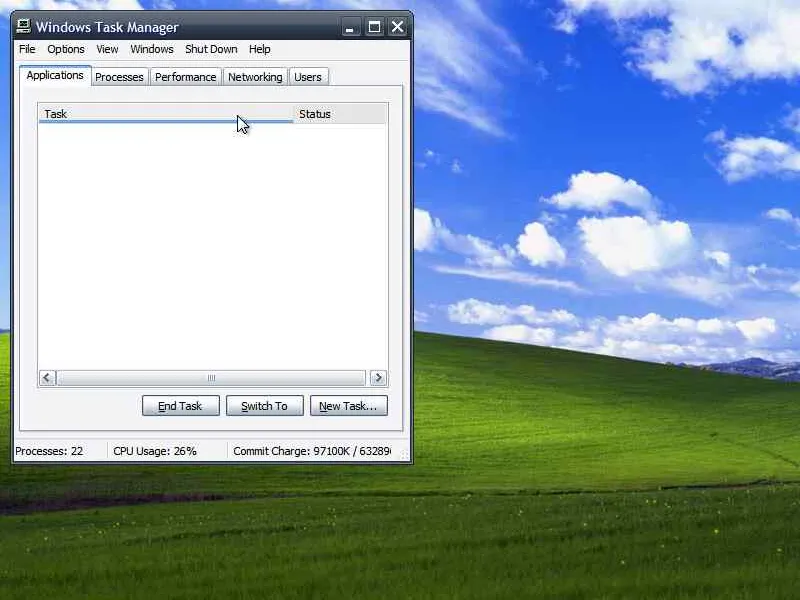Click the resize grip in status bar

(x=404, y=454)
